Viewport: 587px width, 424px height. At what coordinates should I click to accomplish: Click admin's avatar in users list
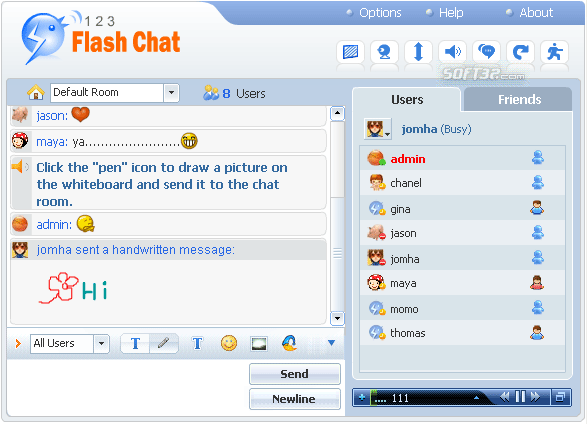(x=376, y=158)
